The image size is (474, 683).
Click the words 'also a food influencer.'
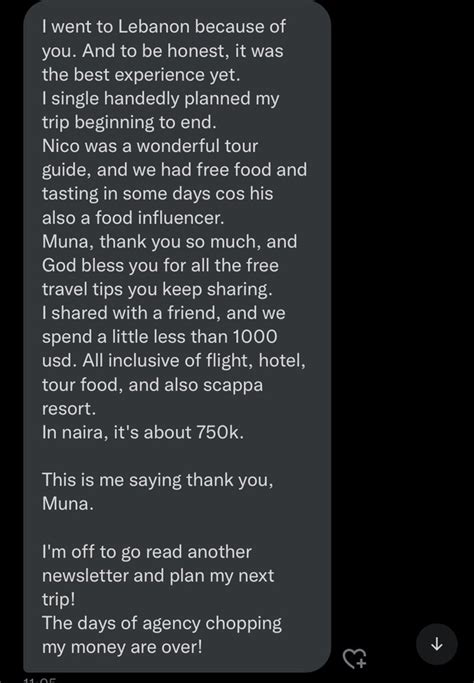pyautogui.click(x=133, y=217)
